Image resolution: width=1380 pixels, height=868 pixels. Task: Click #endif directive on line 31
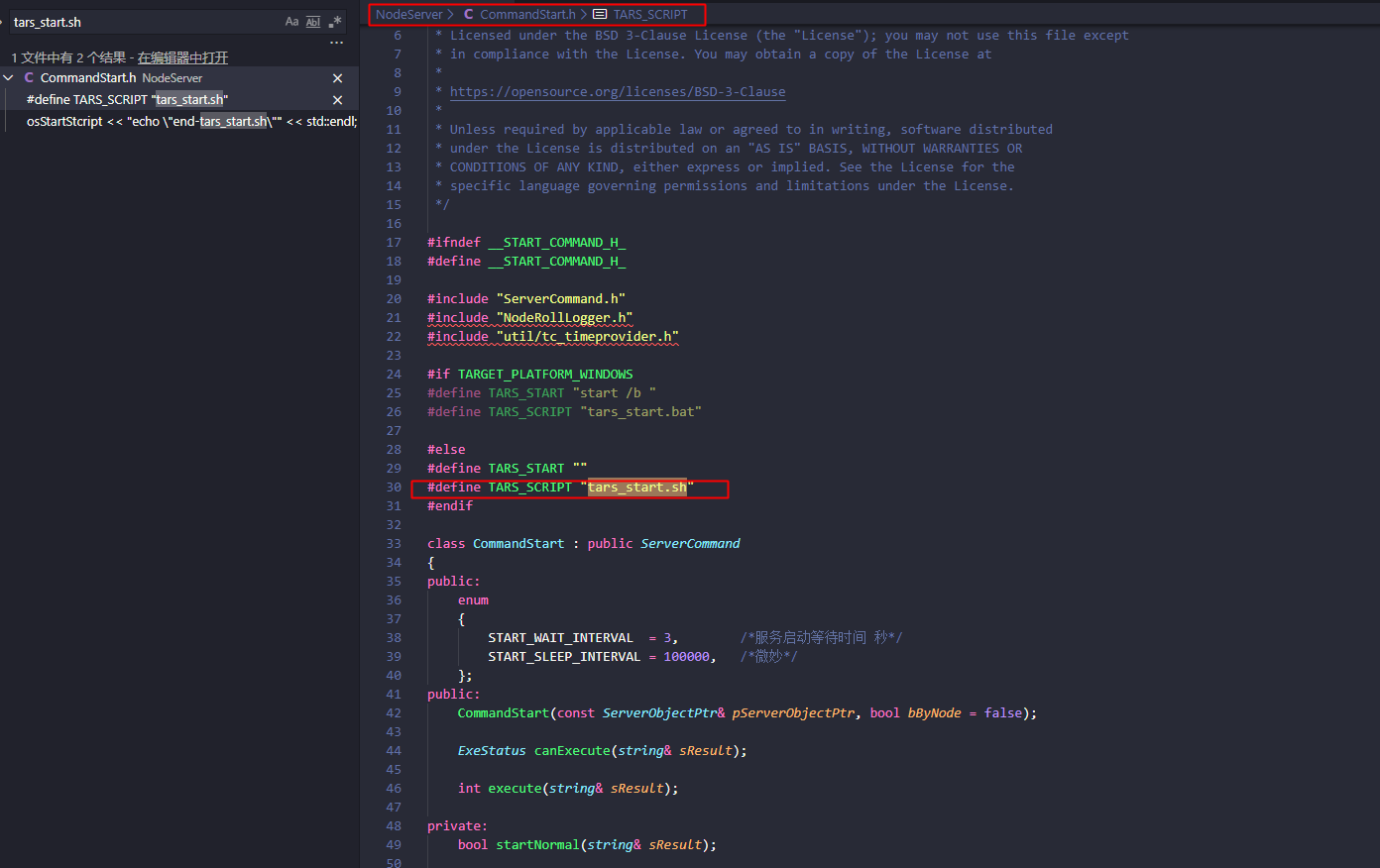tap(450, 506)
